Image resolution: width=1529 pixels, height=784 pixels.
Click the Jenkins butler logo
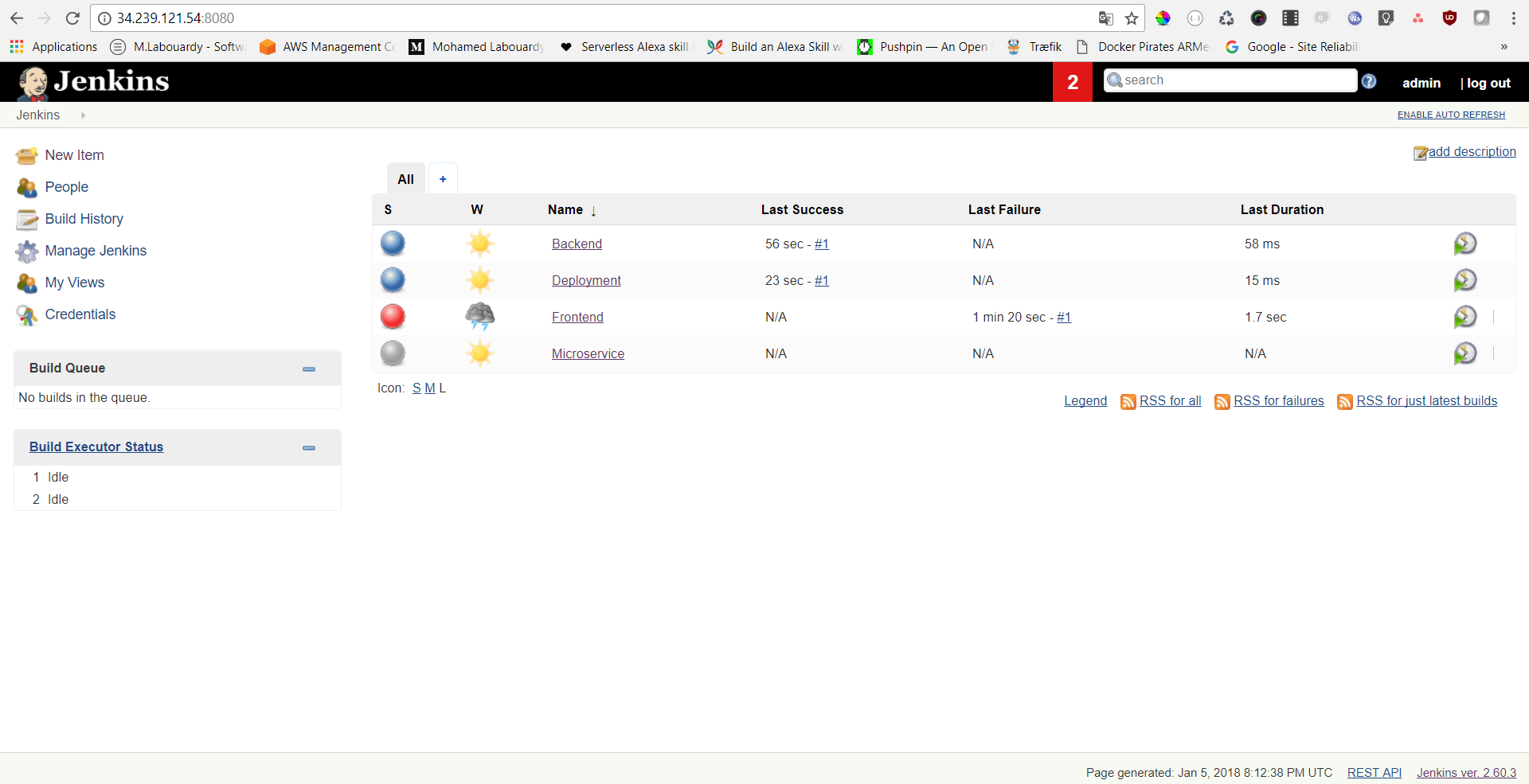pos(33,83)
